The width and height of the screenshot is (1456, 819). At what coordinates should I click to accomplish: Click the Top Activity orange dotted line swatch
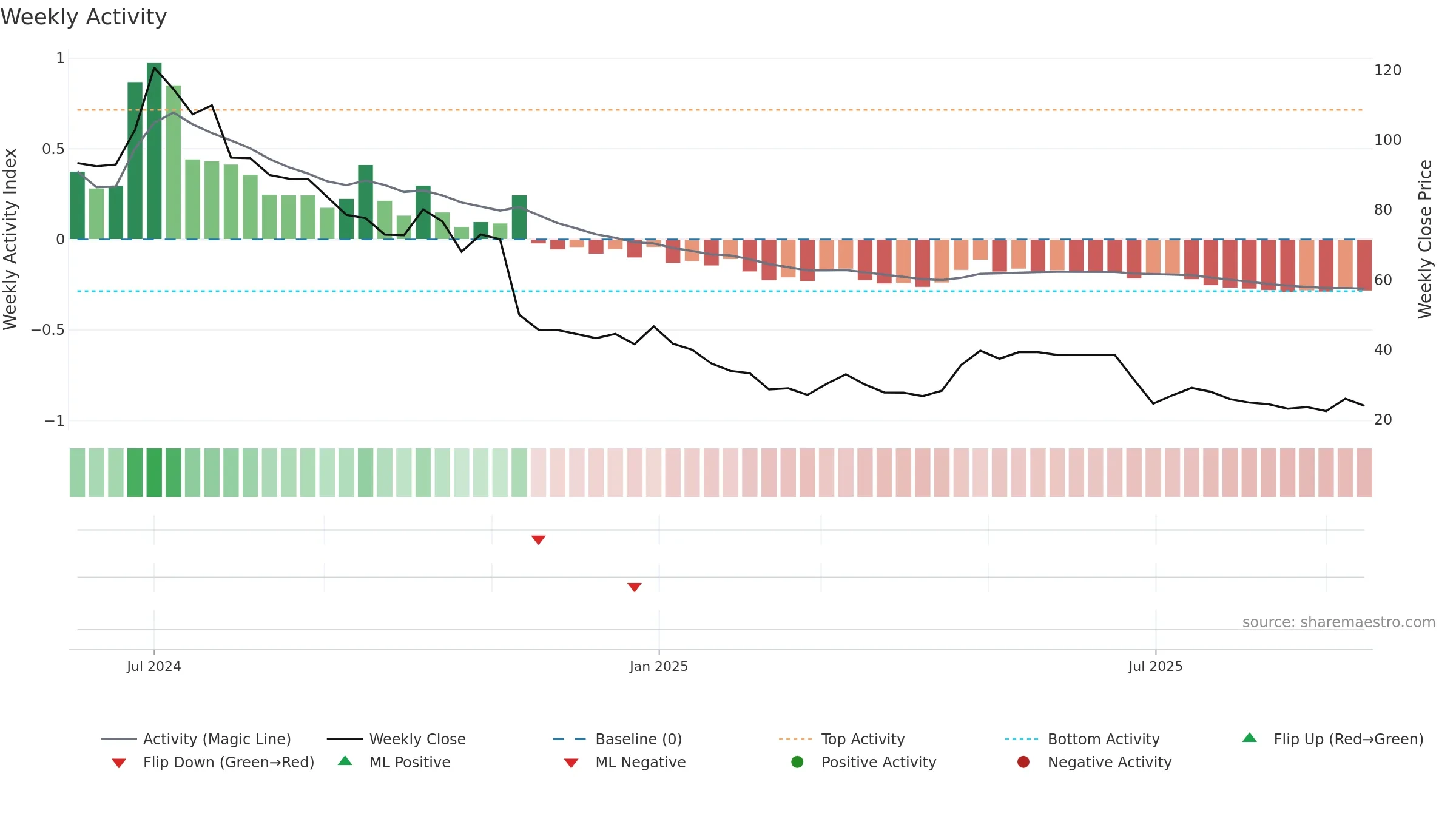click(x=795, y=739)
